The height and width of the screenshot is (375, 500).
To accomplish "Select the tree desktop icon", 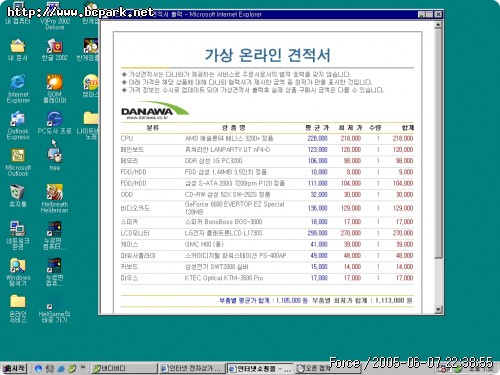I will [55, 159].
